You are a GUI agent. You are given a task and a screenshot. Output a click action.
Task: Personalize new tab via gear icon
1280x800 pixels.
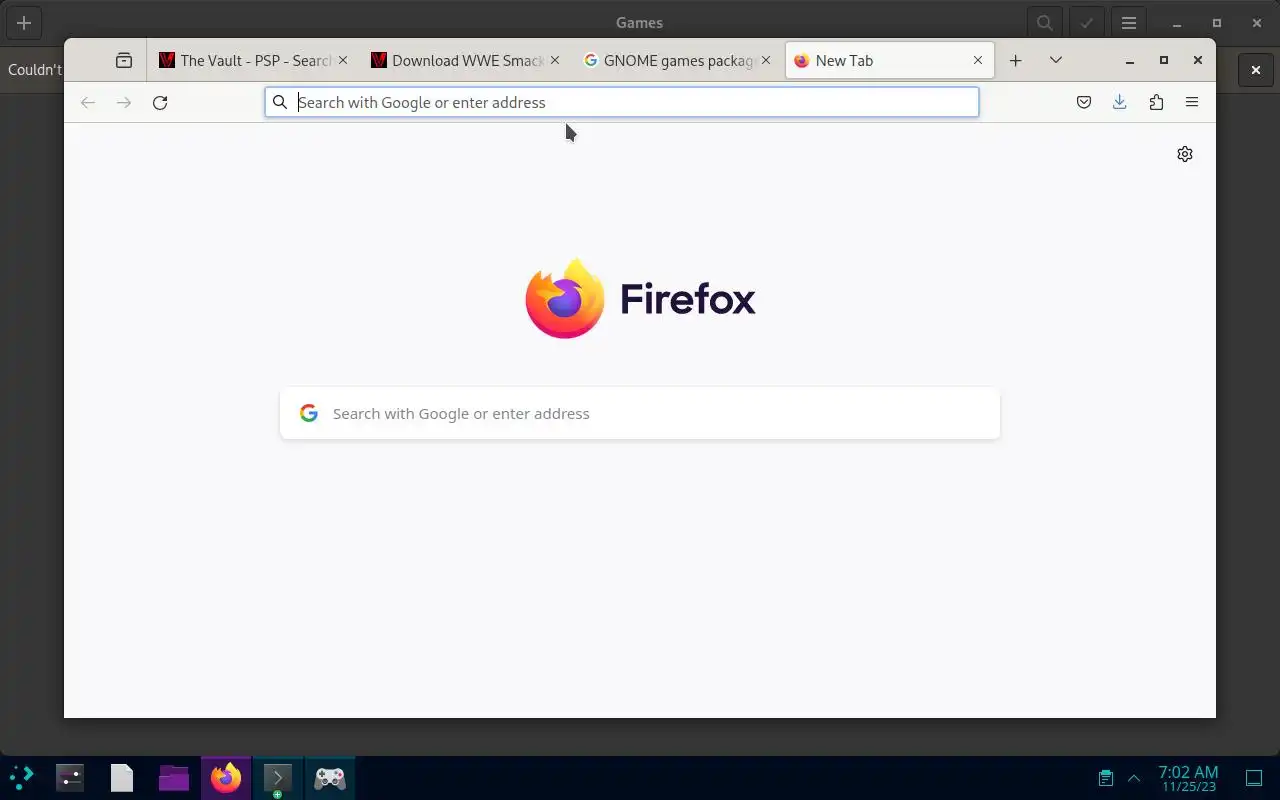click(1185, 154)
